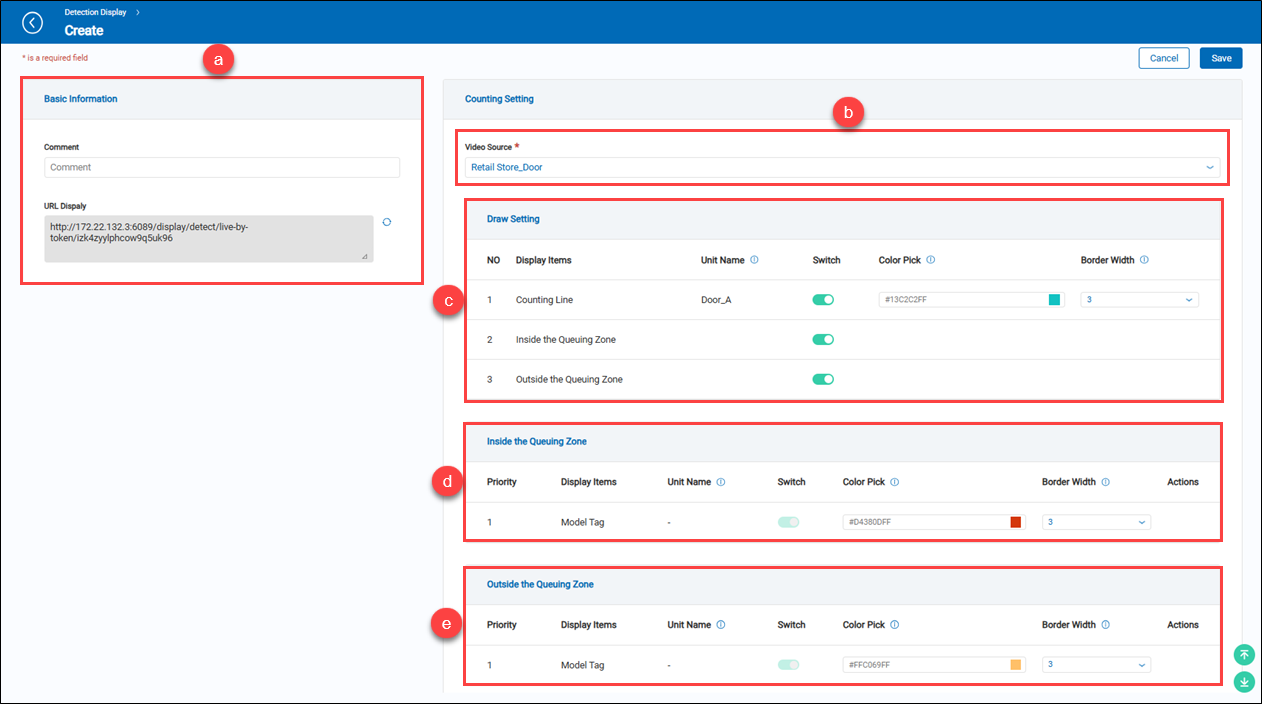Turn off Outside the Queuing Zone switch
The height and width of the screenshot is (704, 1262).
823,380
